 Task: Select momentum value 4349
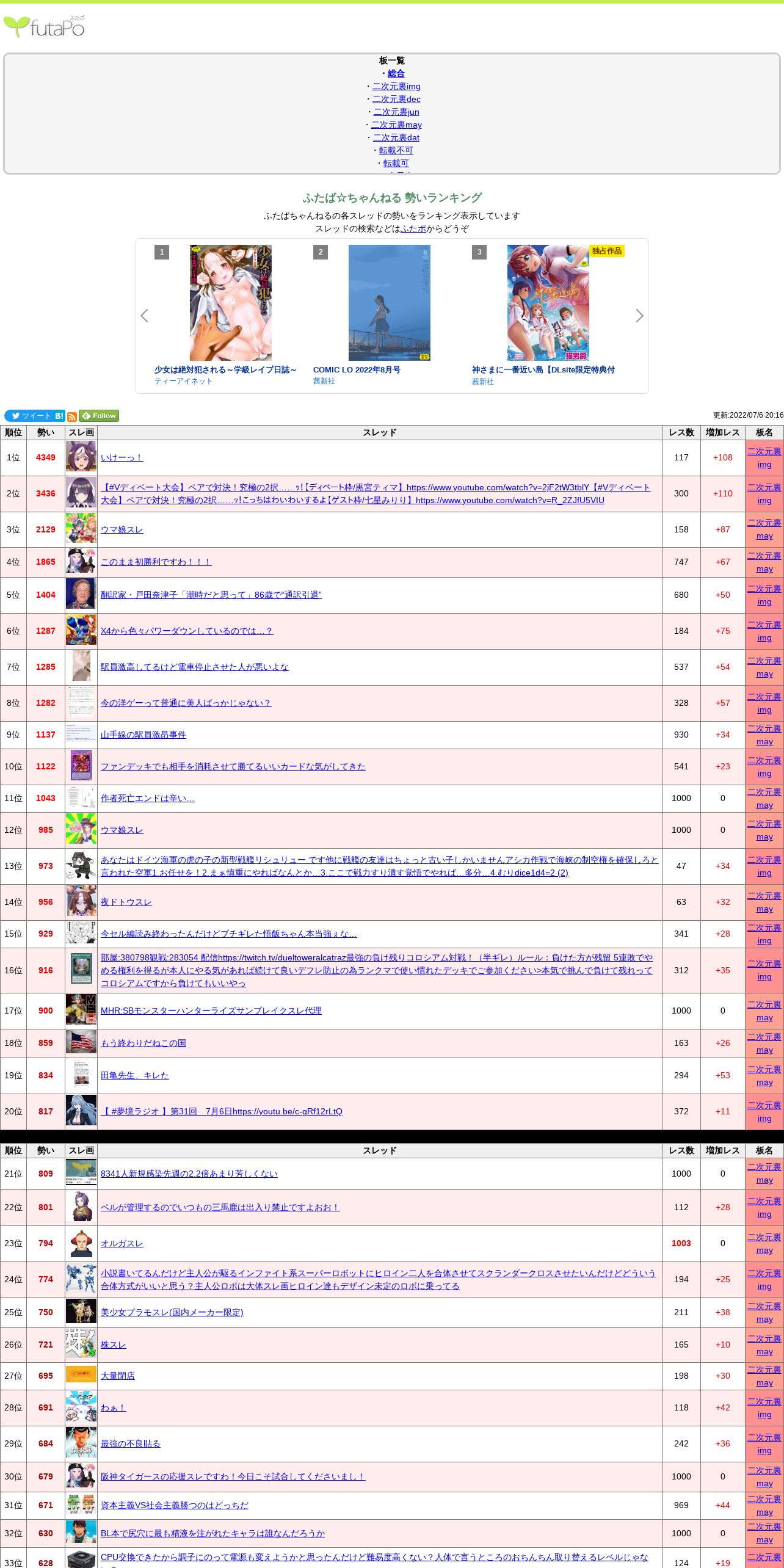(46, 457)
